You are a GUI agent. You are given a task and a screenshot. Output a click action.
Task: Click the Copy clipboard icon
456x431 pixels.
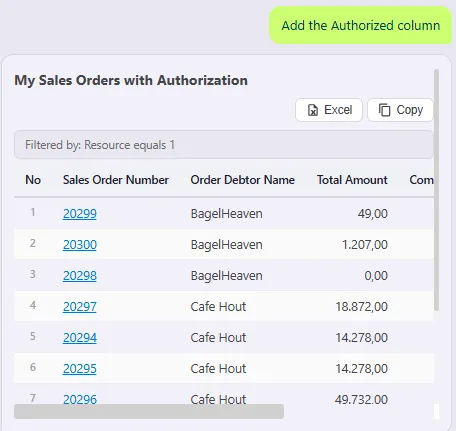(384, 110)
